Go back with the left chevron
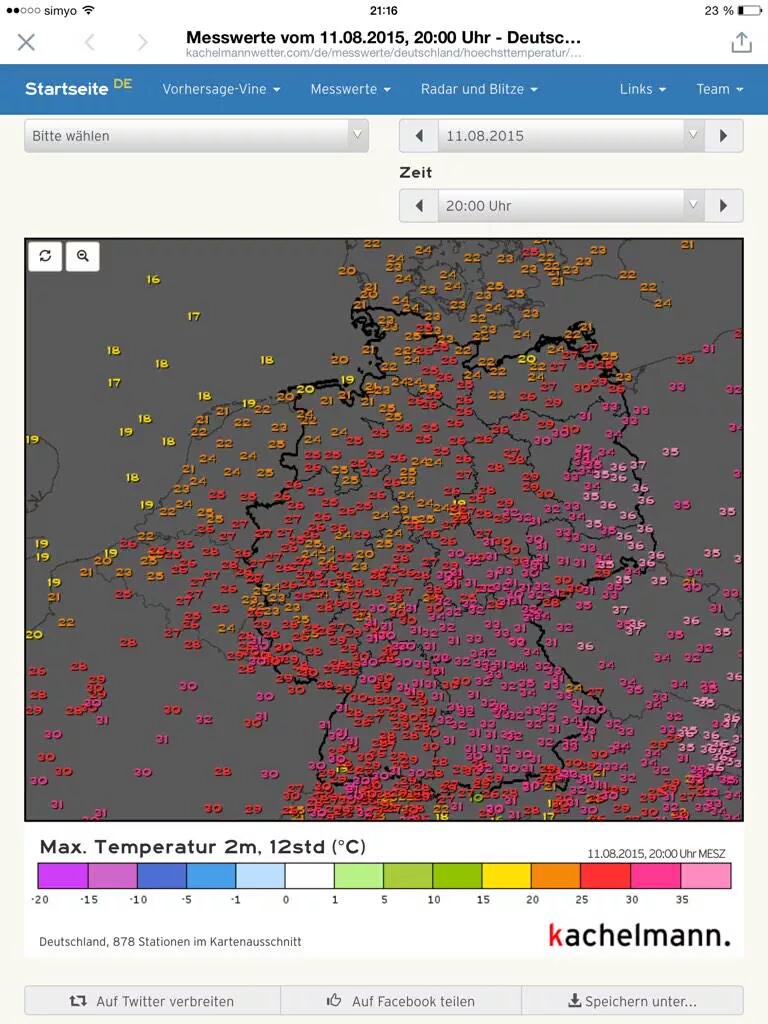This screenshot has width=768, height=1024. (90, 42)
